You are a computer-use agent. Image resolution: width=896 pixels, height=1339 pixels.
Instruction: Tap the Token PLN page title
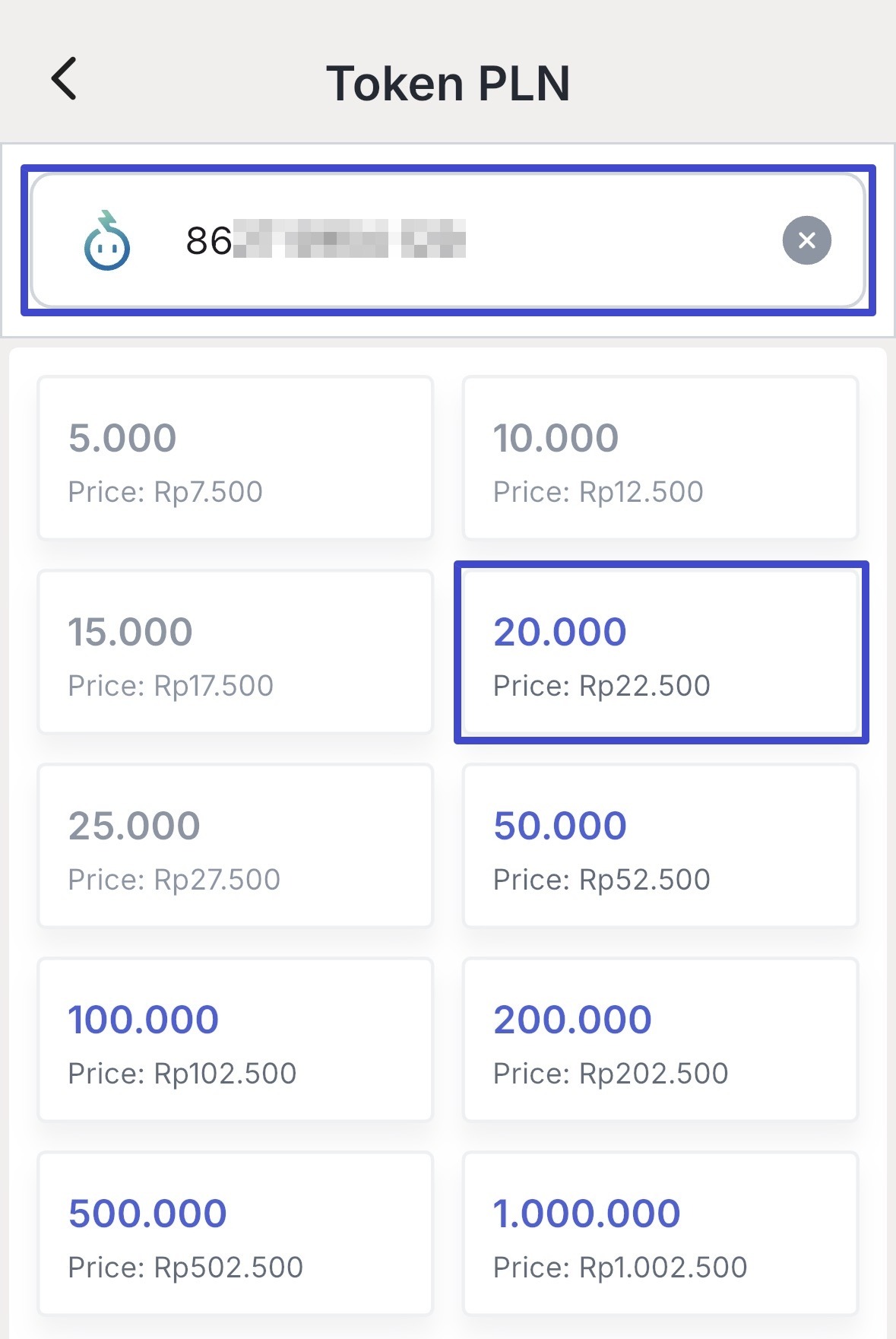pos(448,83)
